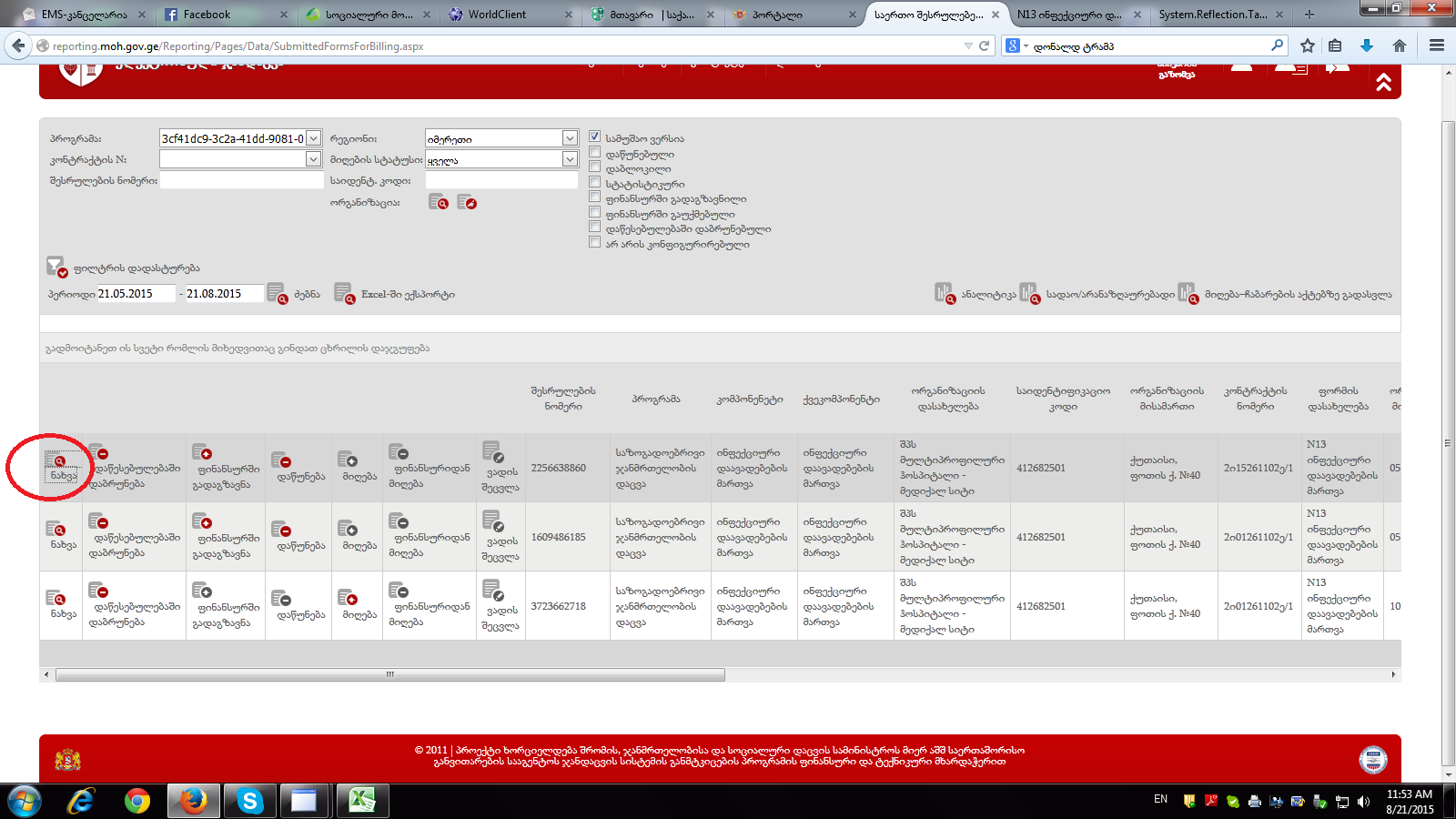Click organization search icon next to ორგანიზაცია
Image resolution: width=1456 pixels, height=819 pixels.
tap(438, 202)
